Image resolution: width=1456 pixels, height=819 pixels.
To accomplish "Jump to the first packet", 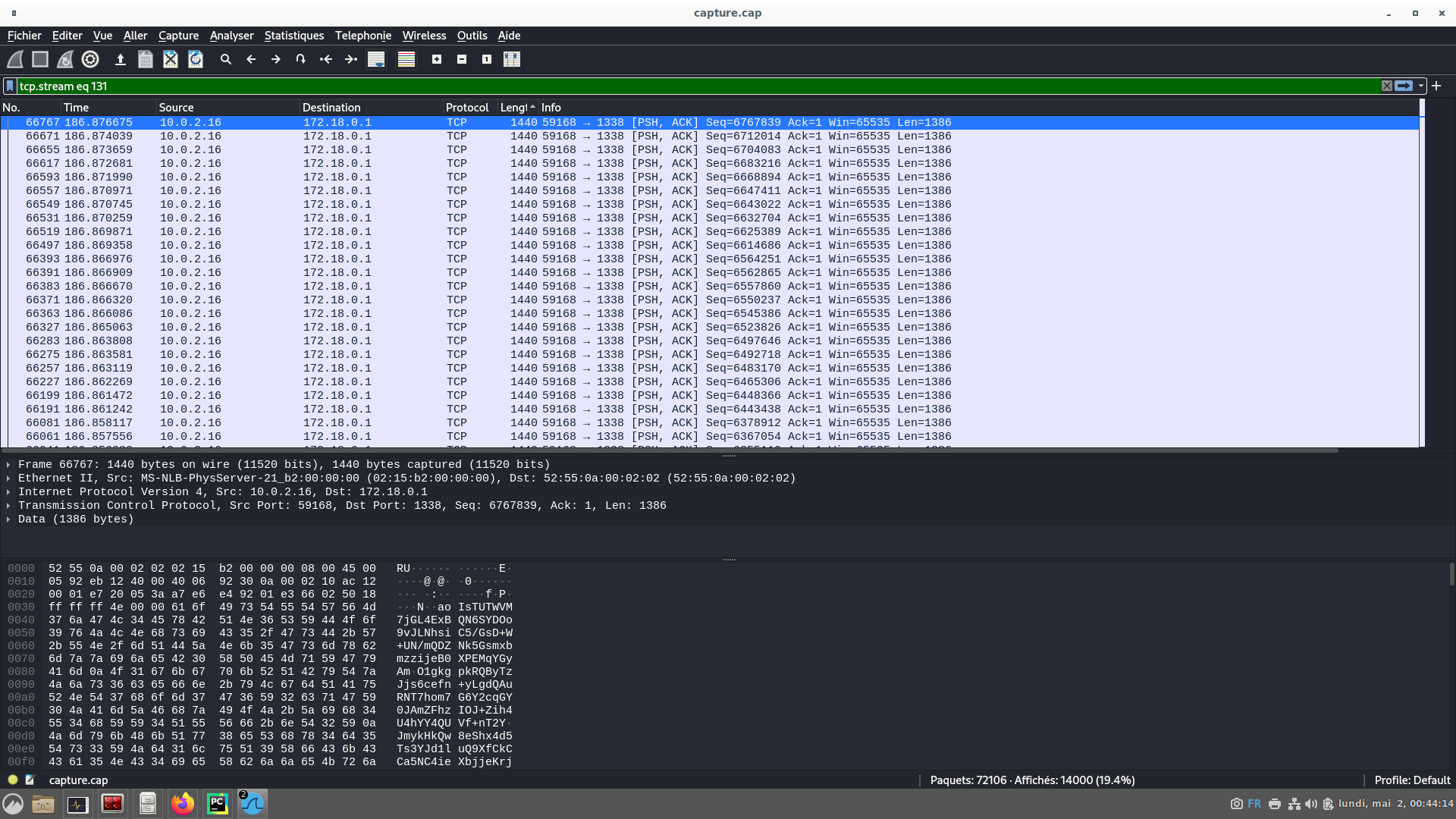I will (x=326, y=59).
